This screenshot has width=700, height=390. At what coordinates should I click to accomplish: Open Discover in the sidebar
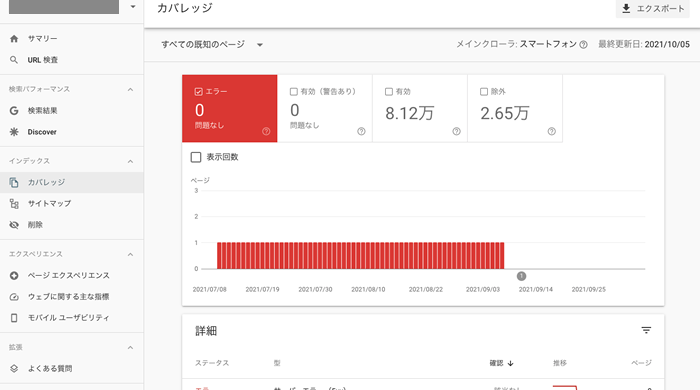pyautogui.click(x=71, y=132)
